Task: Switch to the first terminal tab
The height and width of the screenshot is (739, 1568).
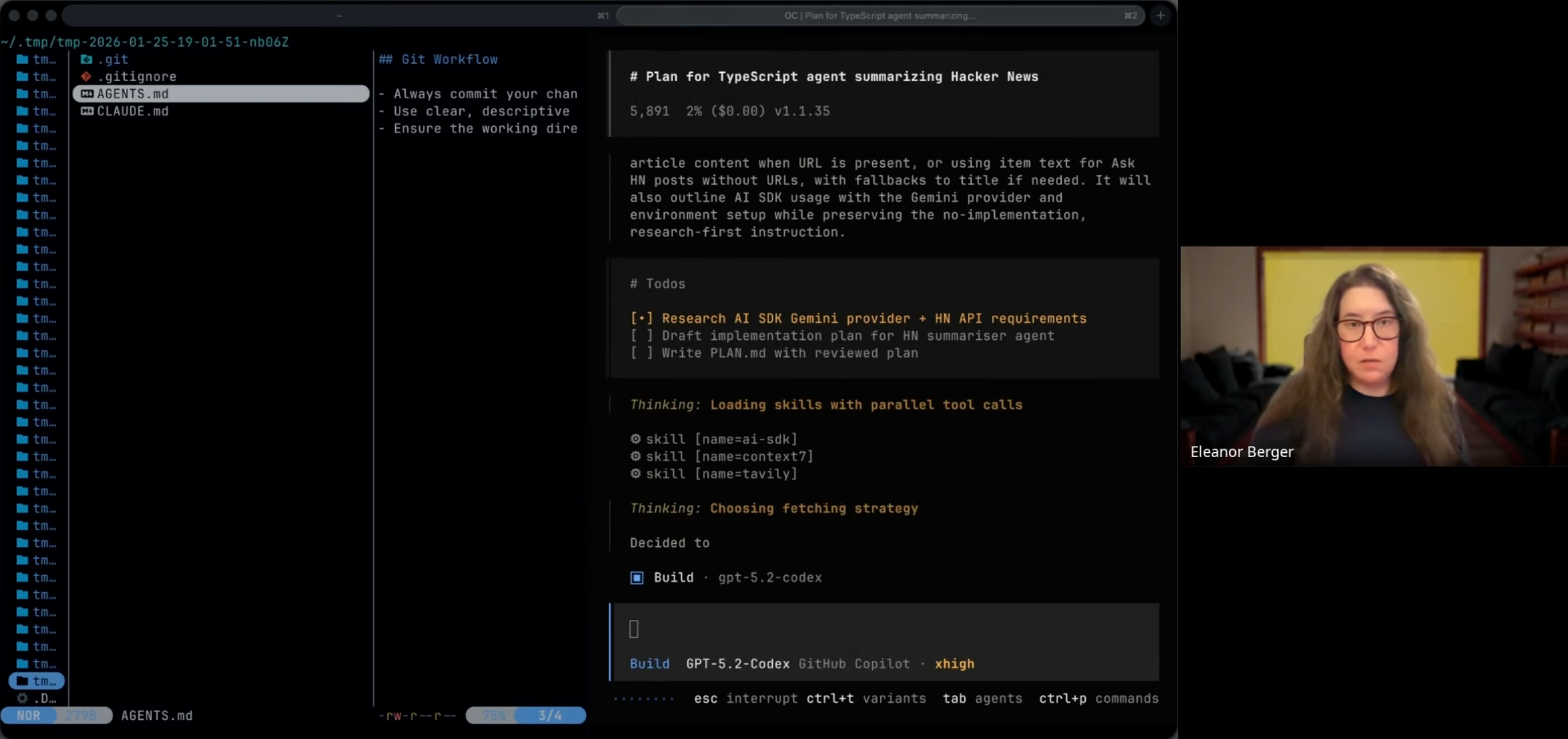Action: [339, 15]
